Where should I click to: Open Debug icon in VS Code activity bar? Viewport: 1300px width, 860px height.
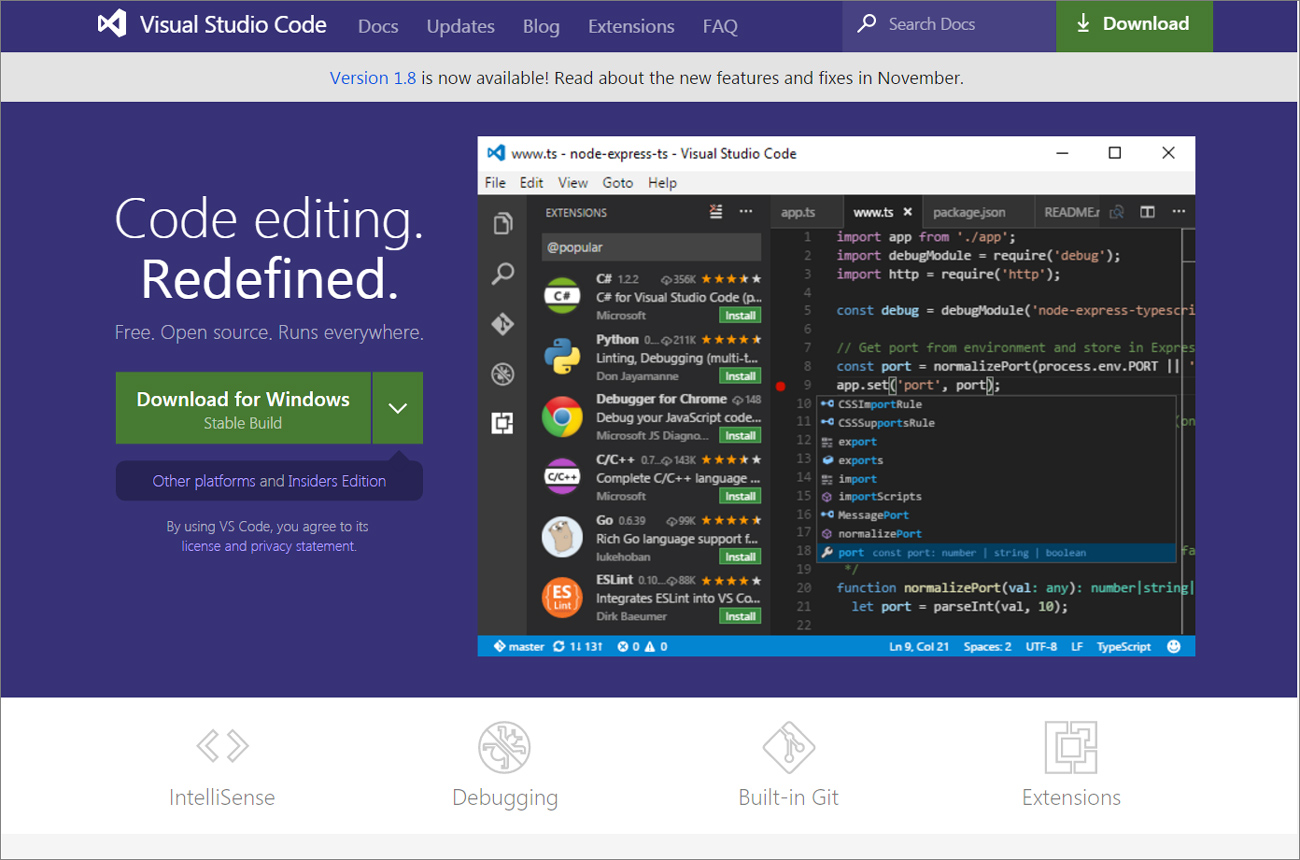point(503,374)
